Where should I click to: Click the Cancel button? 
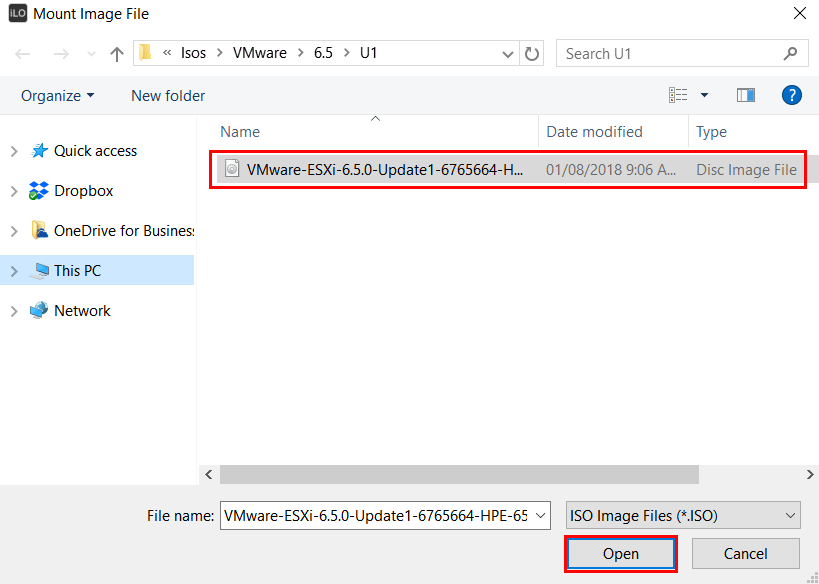pos(745,554)
